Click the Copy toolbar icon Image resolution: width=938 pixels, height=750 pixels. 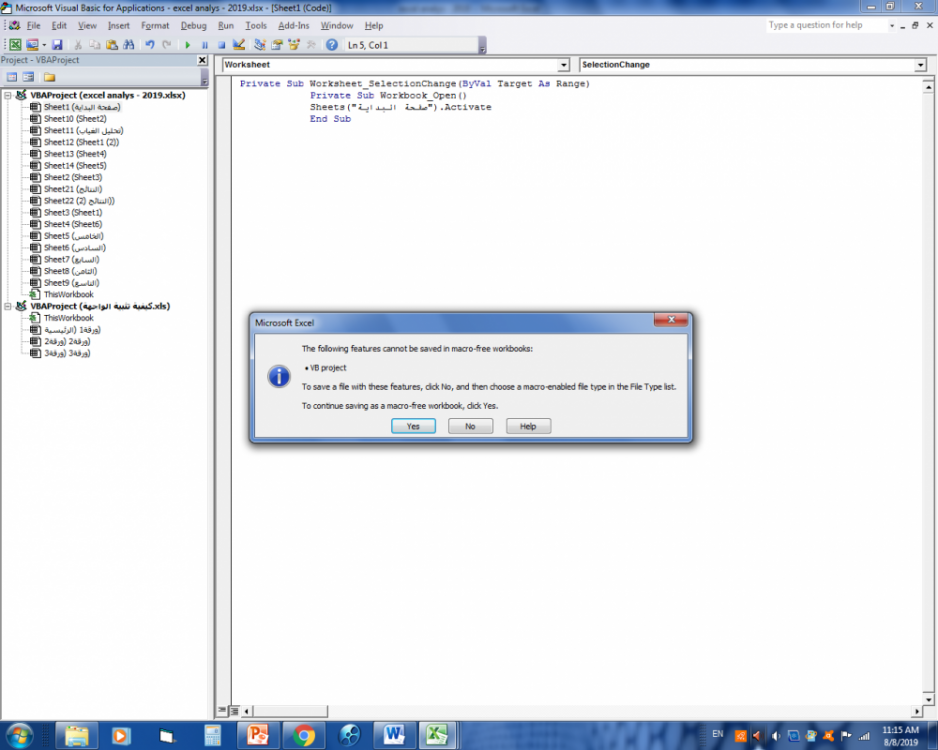[95, 45]
